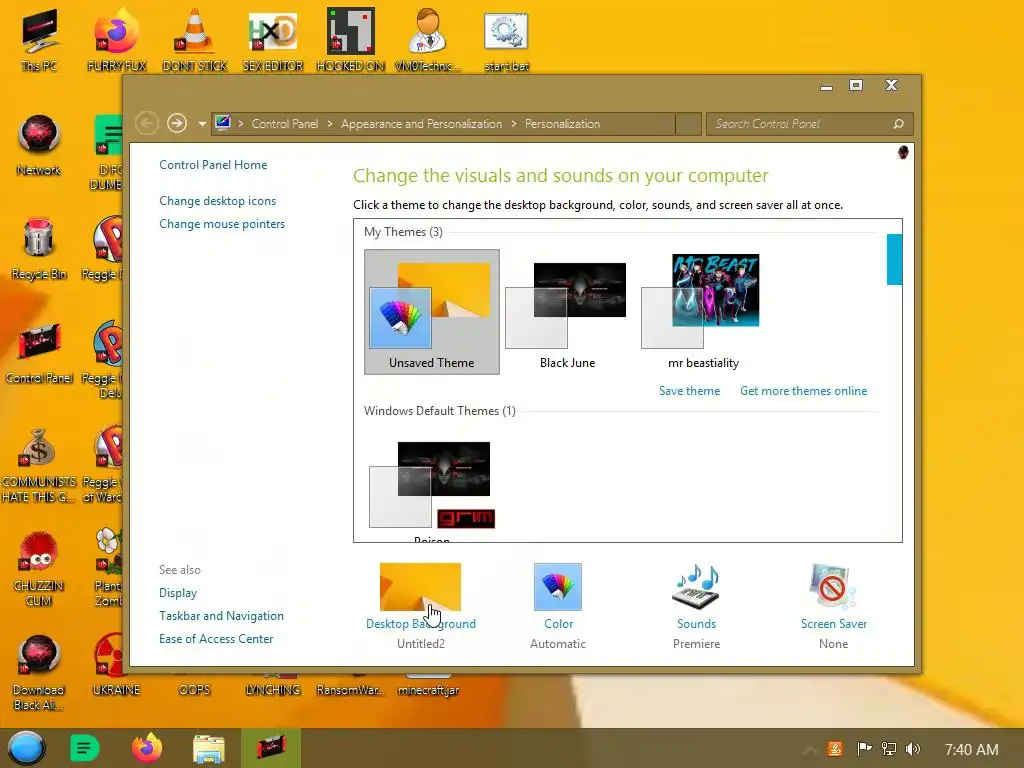Open Ease of Access Center link

pyautogui.click(x=216, y=638)
